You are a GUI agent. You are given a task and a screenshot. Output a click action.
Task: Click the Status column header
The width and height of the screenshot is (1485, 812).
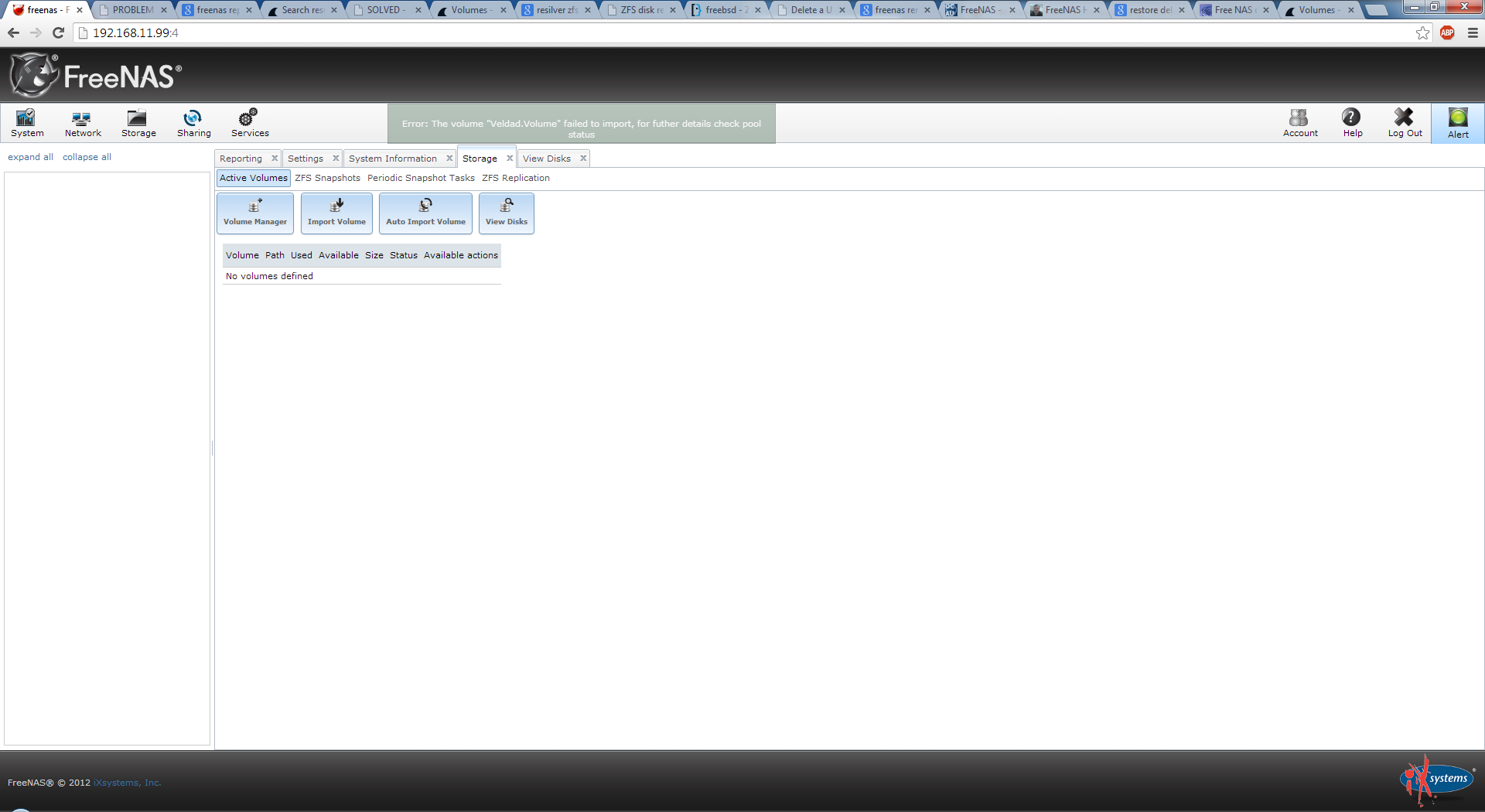[404, 255]
